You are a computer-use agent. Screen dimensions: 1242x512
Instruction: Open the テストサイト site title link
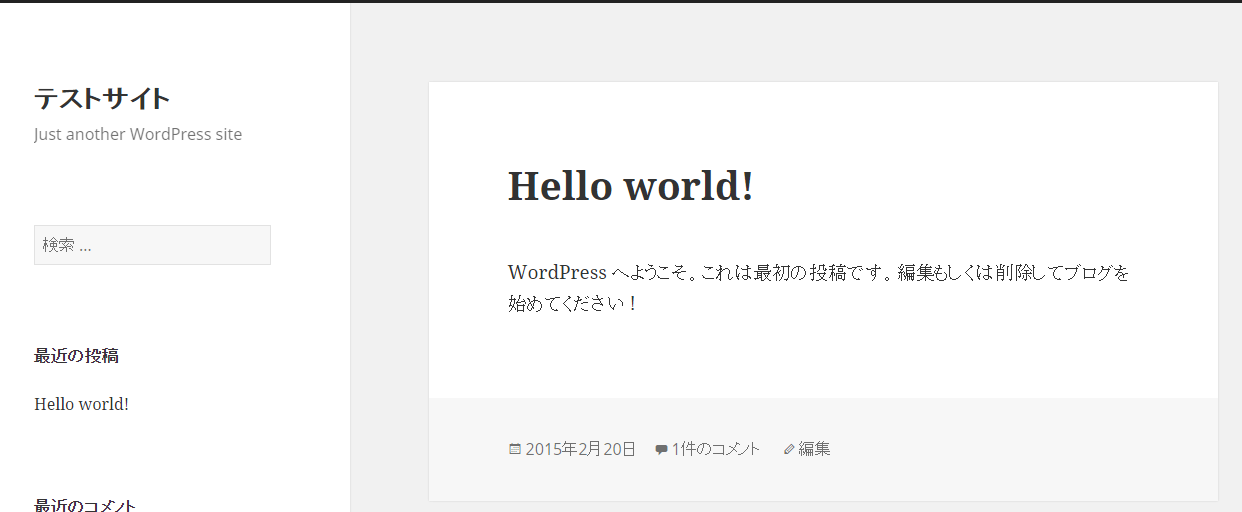pyautogui.click(x=102, y=99)
